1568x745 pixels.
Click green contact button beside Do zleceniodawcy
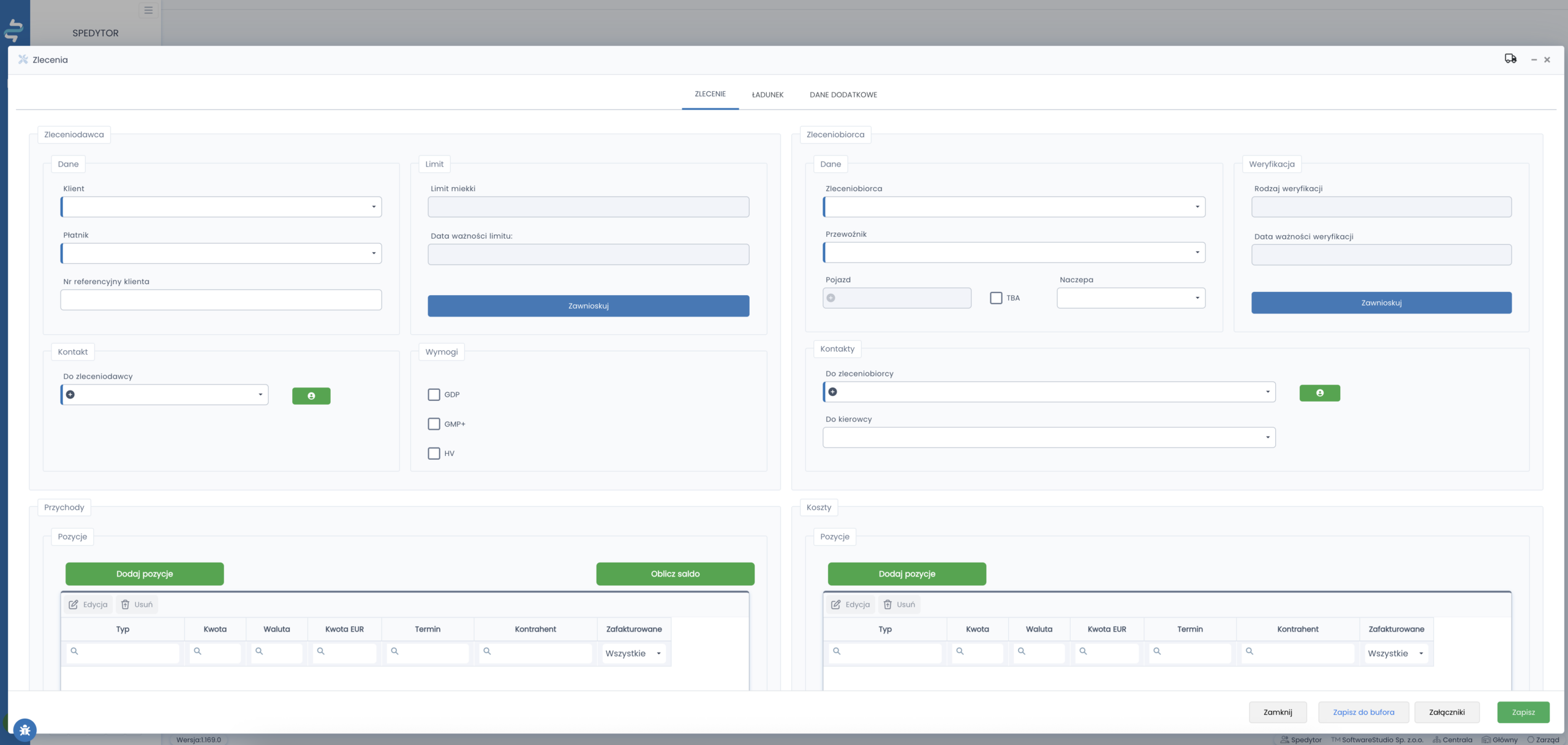point(311,396)
